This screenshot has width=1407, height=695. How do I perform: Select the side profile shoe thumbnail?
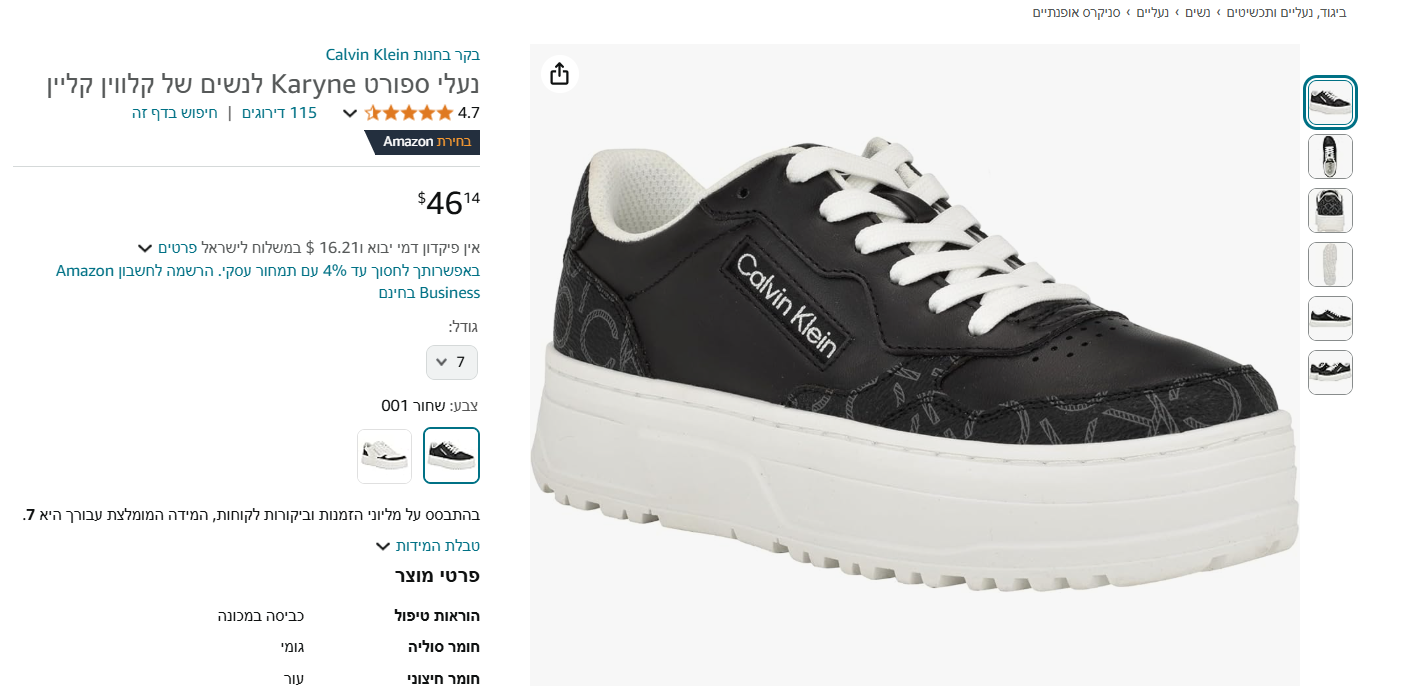tap(1330, 318)
